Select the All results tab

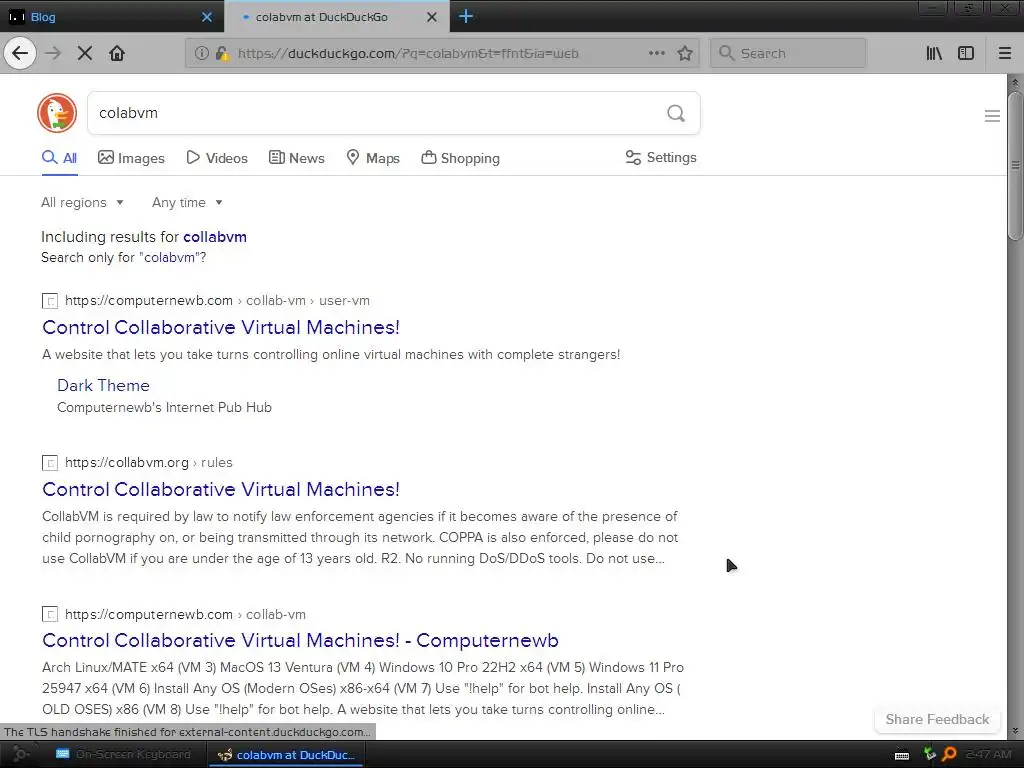59,158
